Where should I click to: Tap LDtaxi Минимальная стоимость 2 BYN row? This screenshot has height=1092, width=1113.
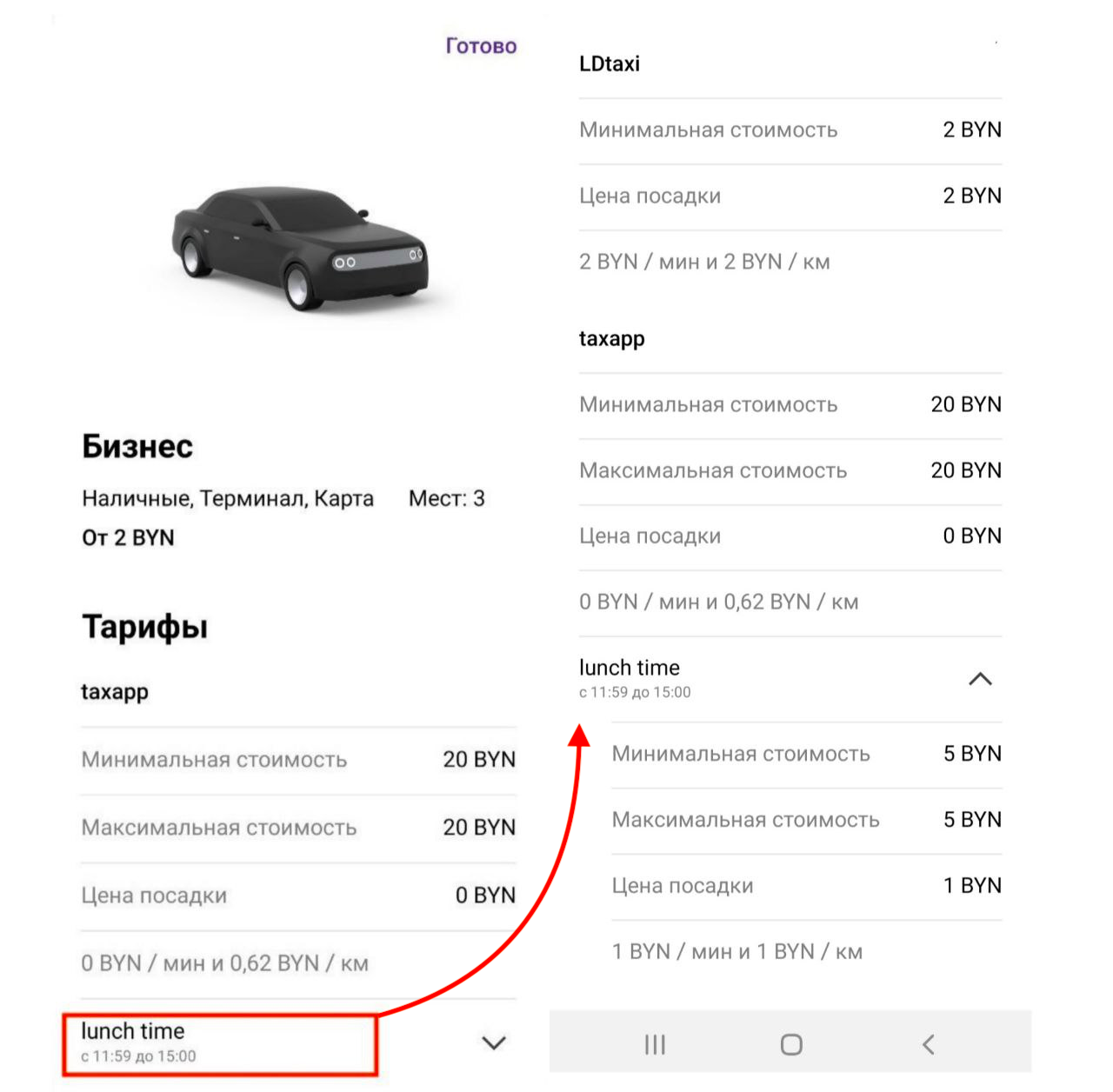[x=790, y=130]
